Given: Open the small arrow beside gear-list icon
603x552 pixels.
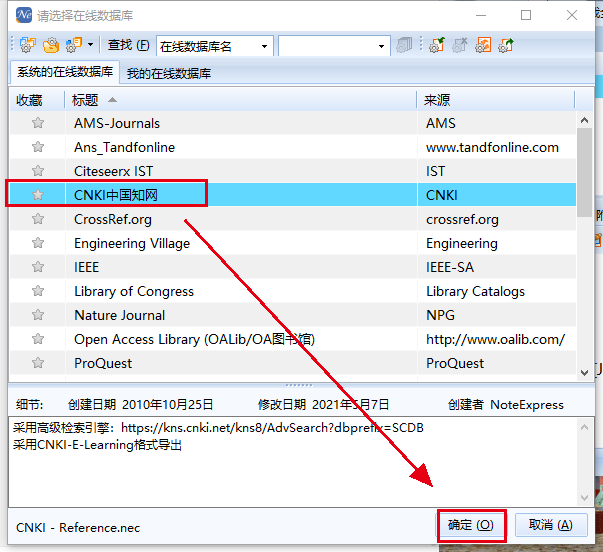Looking at the screenshot, I should (x=90, y=45).
